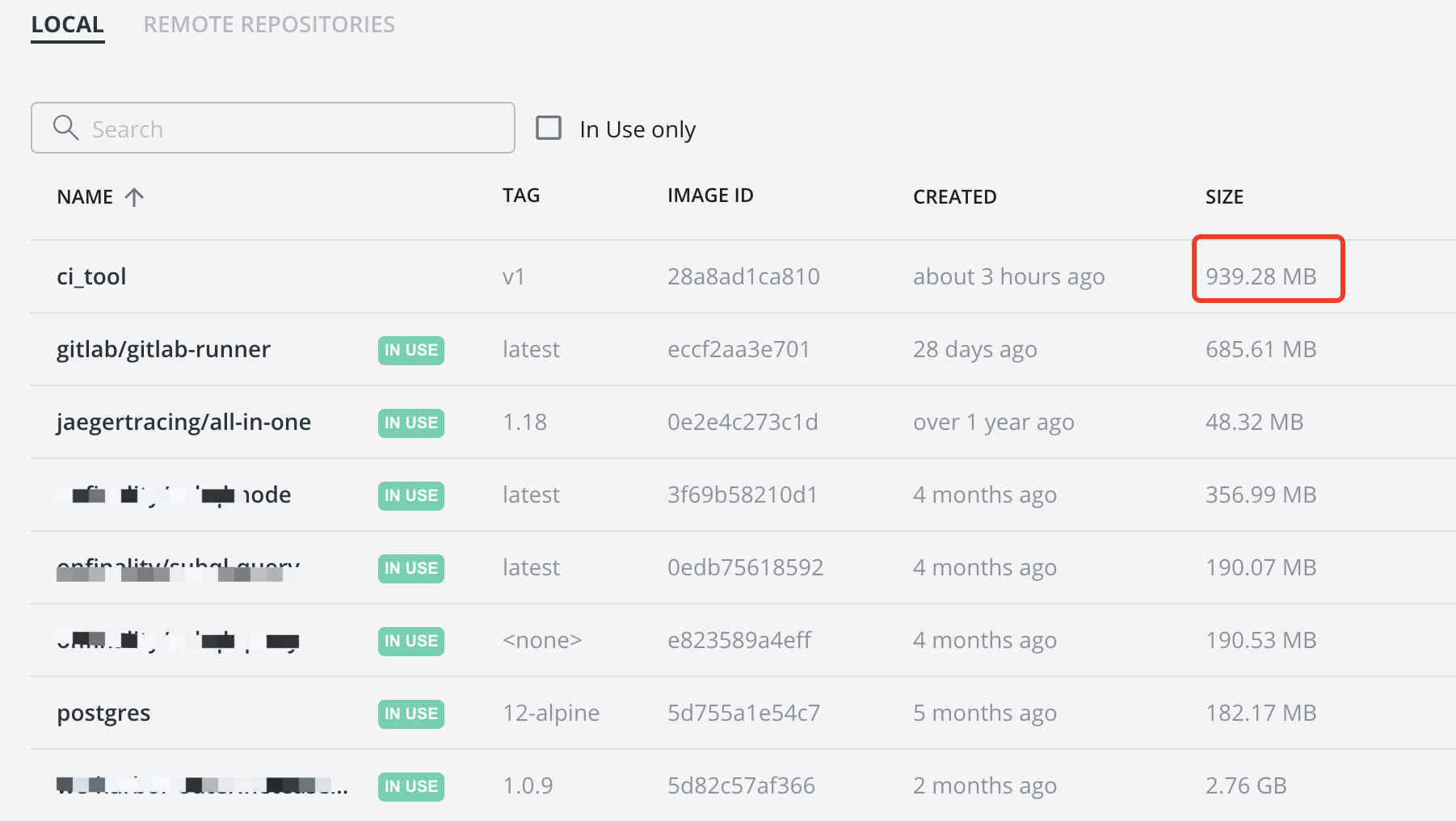1456x821 pixels.
Task: Select the postgres image row
Action: 103,713
